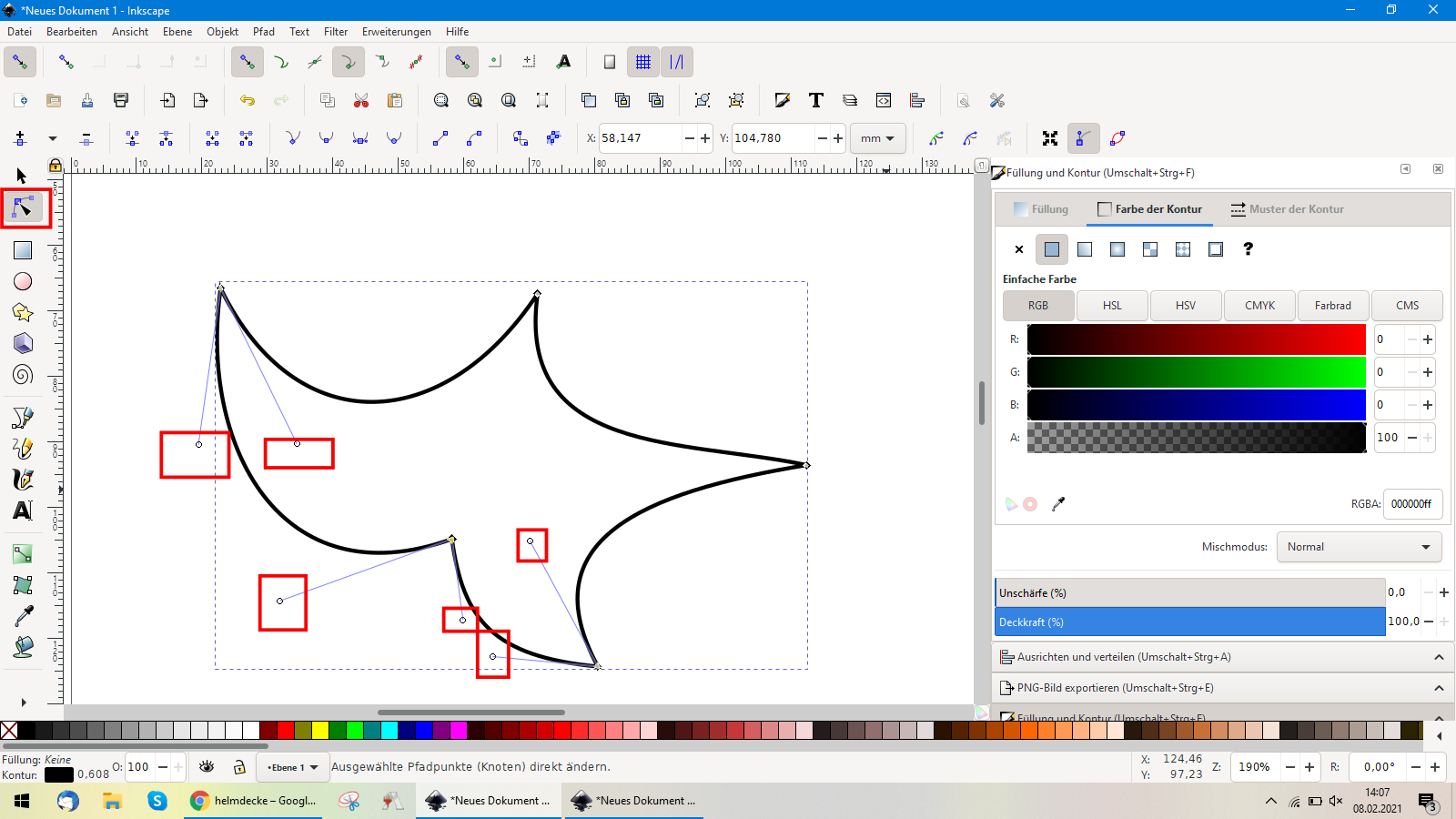The width and height of the screenshot is (1456, 819).
Task: Toggle grid snapping button
Action: click(x=643, y=62)
